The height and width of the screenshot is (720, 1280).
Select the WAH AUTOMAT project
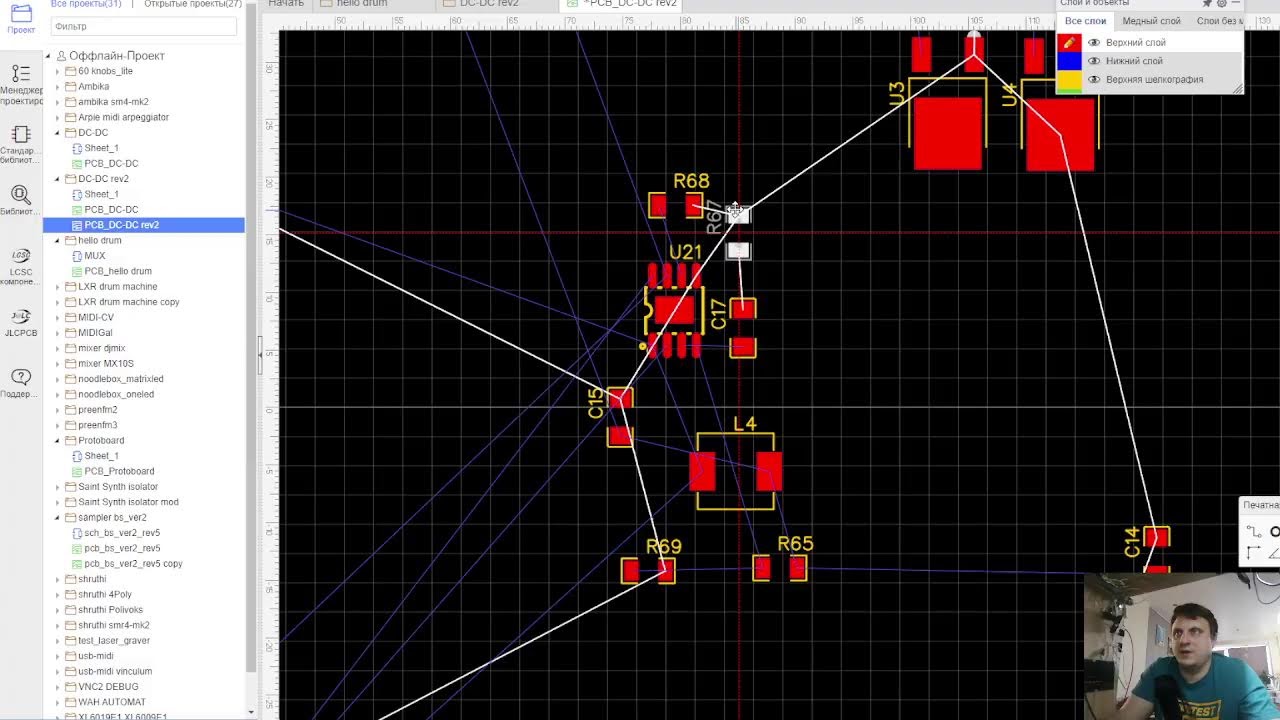112,702
